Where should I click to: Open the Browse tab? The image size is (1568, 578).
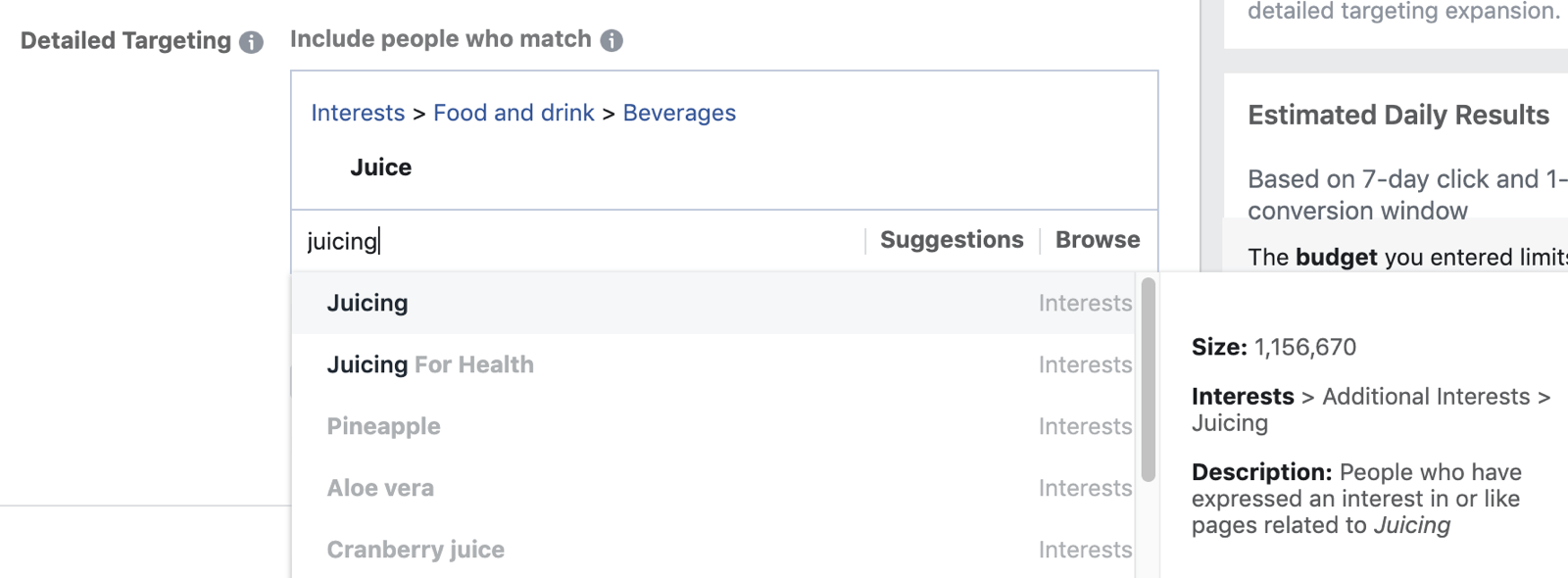1098,240
